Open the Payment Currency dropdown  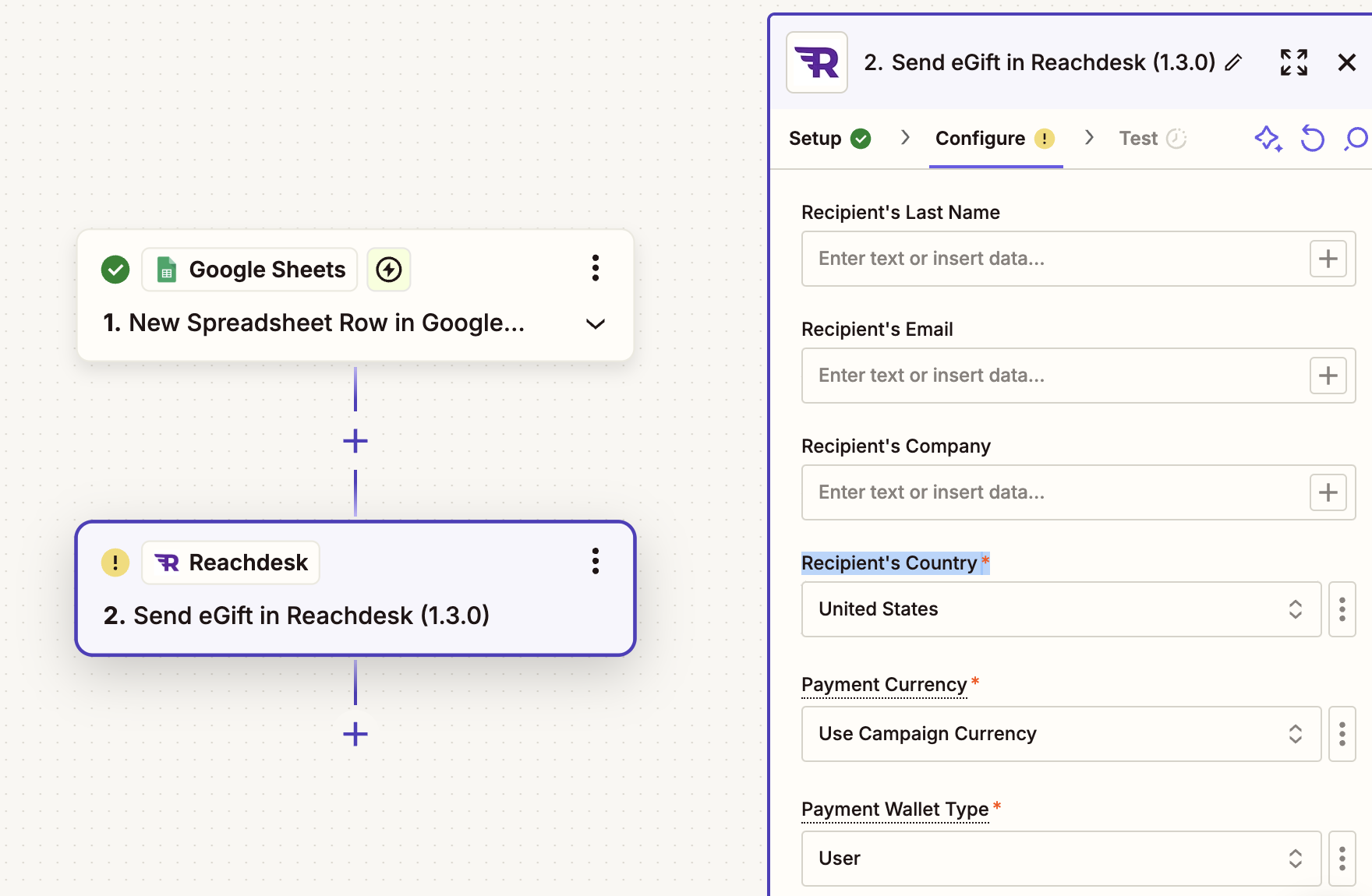pyautogui.click(x=1061, y=734)
